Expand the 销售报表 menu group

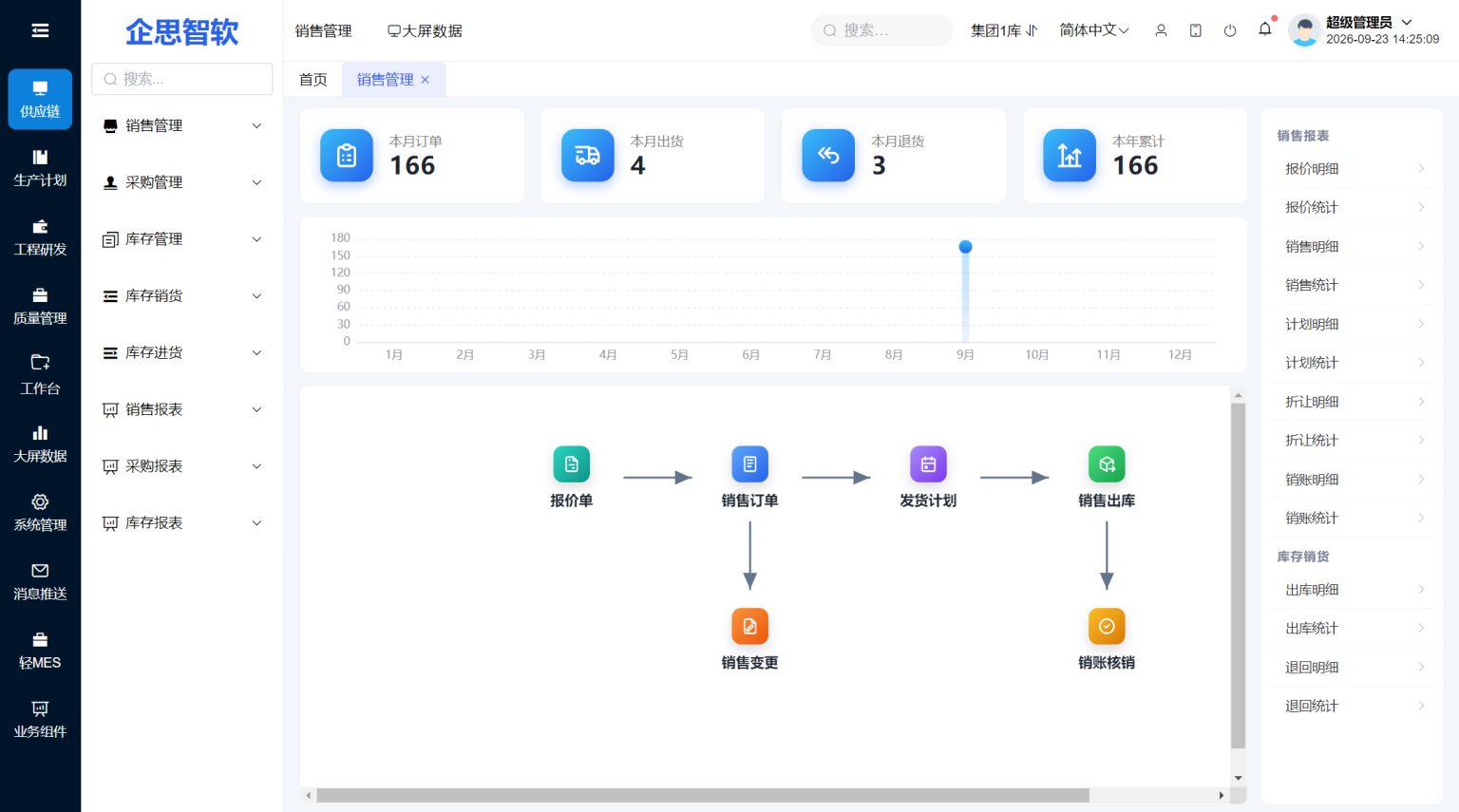(182, 409)
